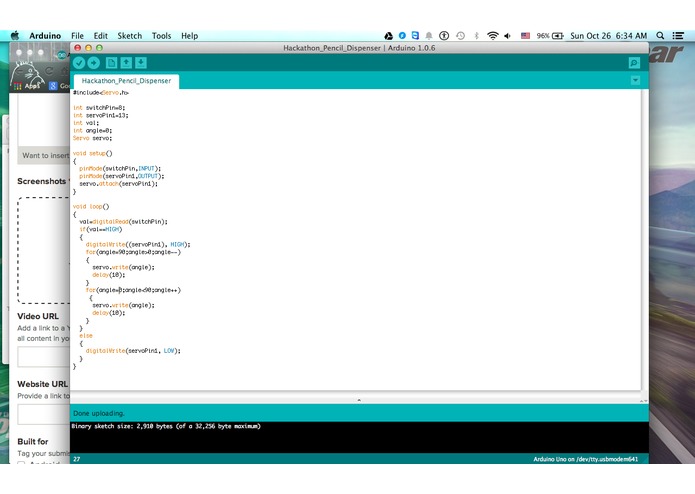Click the volume speaker icon

pyautogui.click(x=508, y=36)
